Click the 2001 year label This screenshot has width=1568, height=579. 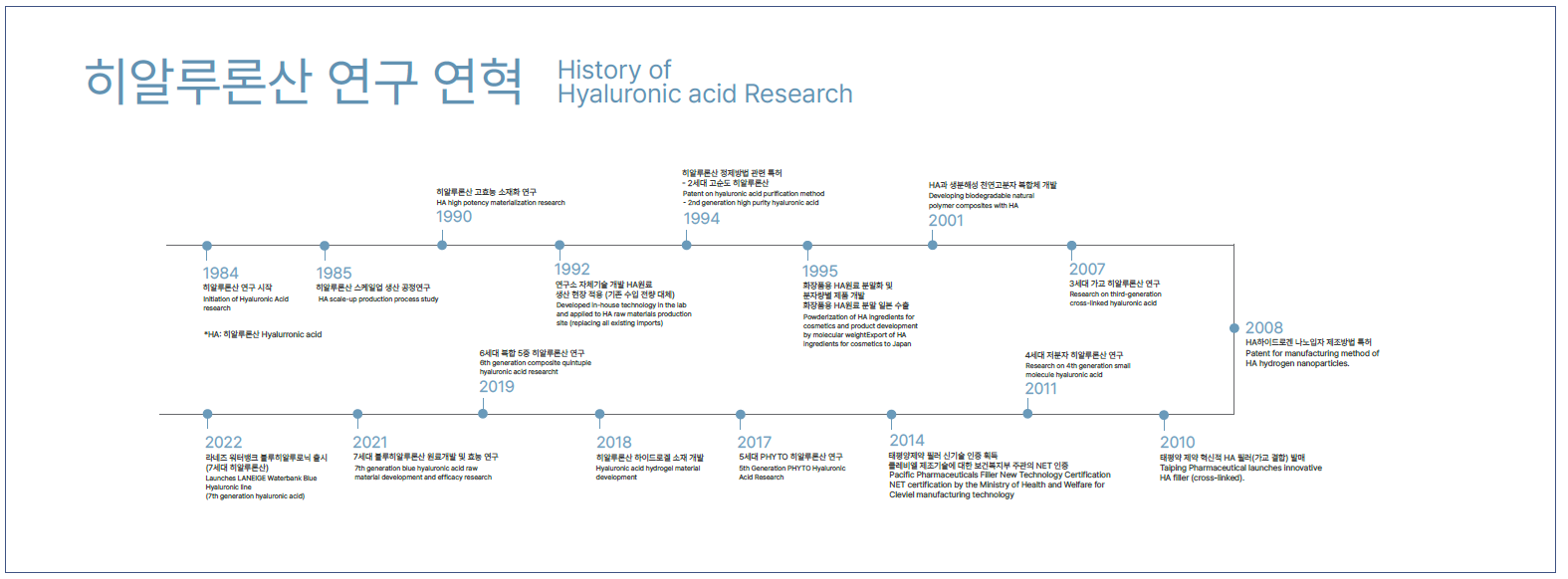coord(946,221)
